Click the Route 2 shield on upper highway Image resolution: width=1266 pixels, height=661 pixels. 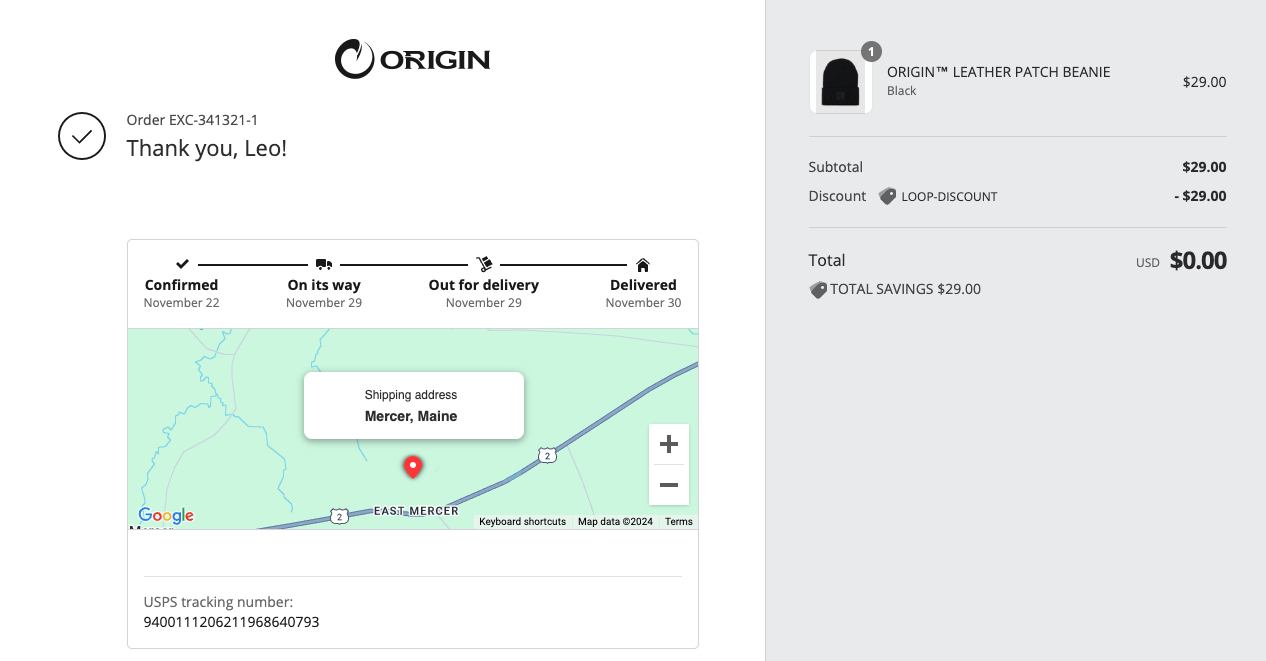546,456
